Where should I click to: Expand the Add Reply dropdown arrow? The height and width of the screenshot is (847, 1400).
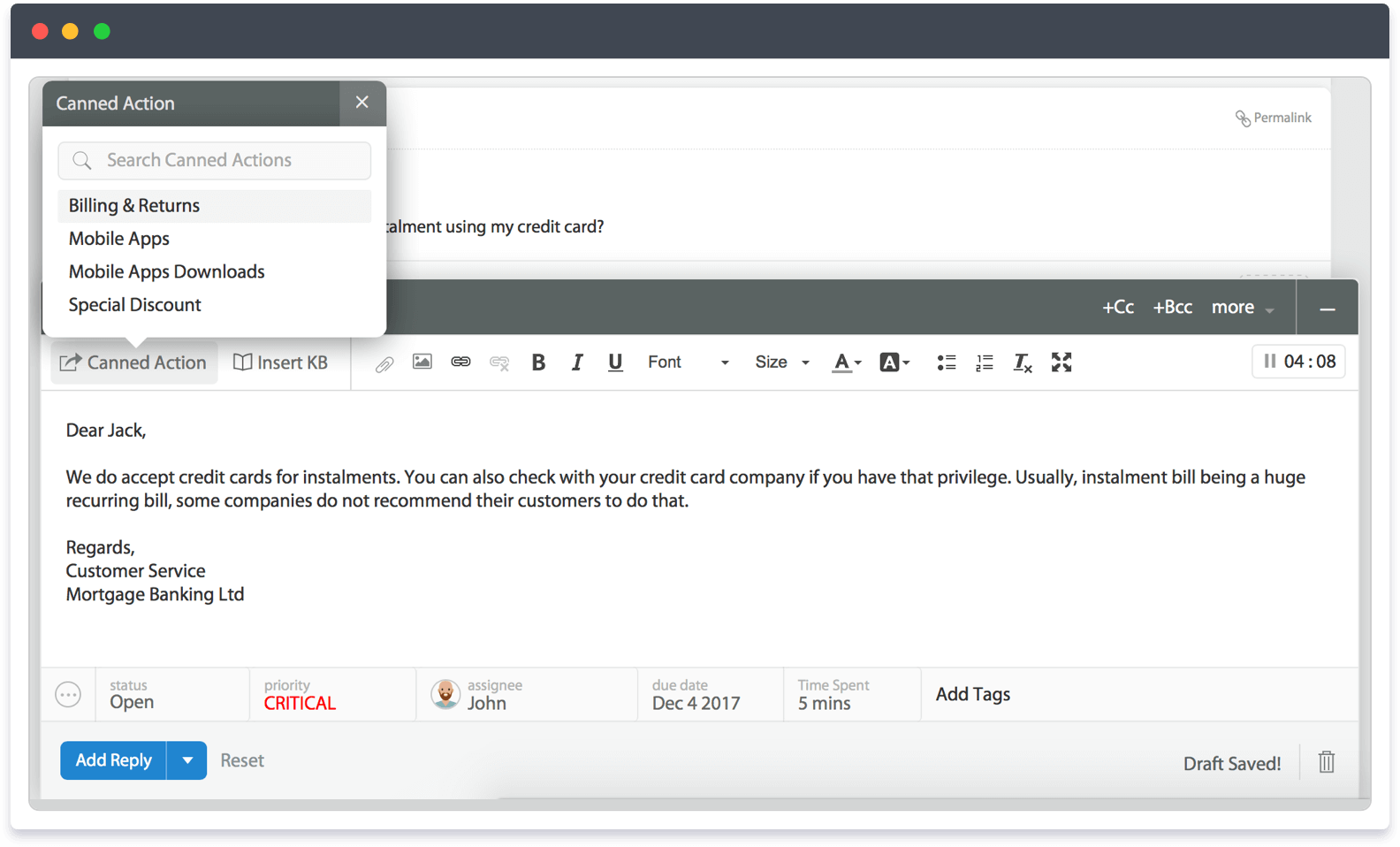point(187,760)
